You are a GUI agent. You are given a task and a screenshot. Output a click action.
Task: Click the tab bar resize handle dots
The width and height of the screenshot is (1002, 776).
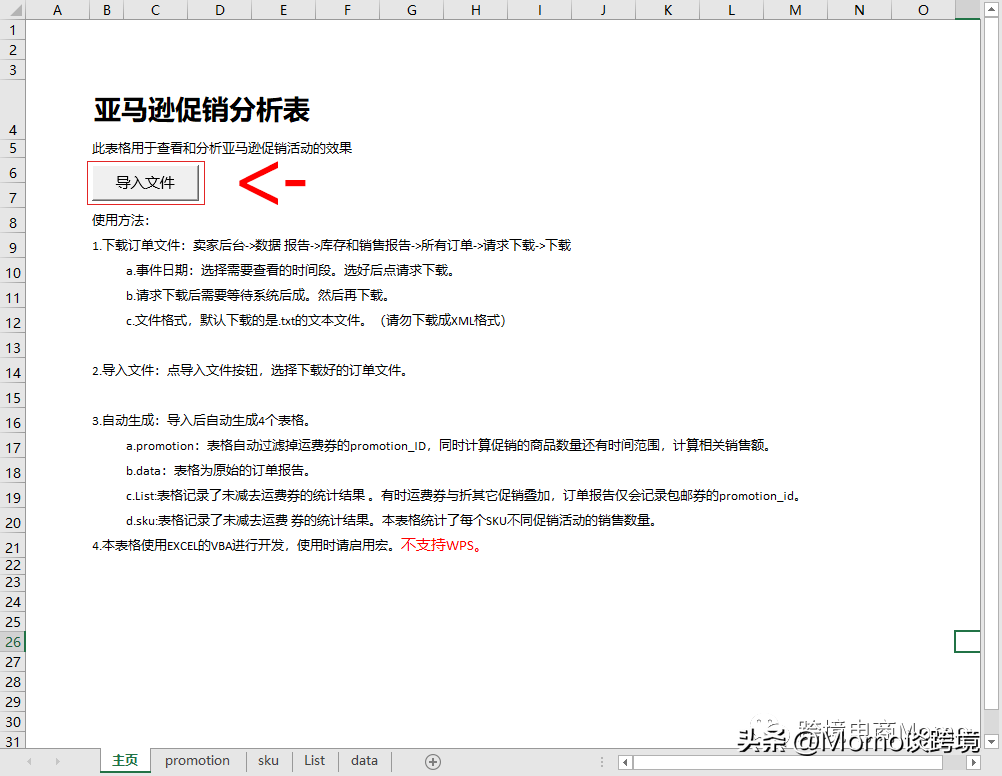pyautogui.click(x=601, y=762)
